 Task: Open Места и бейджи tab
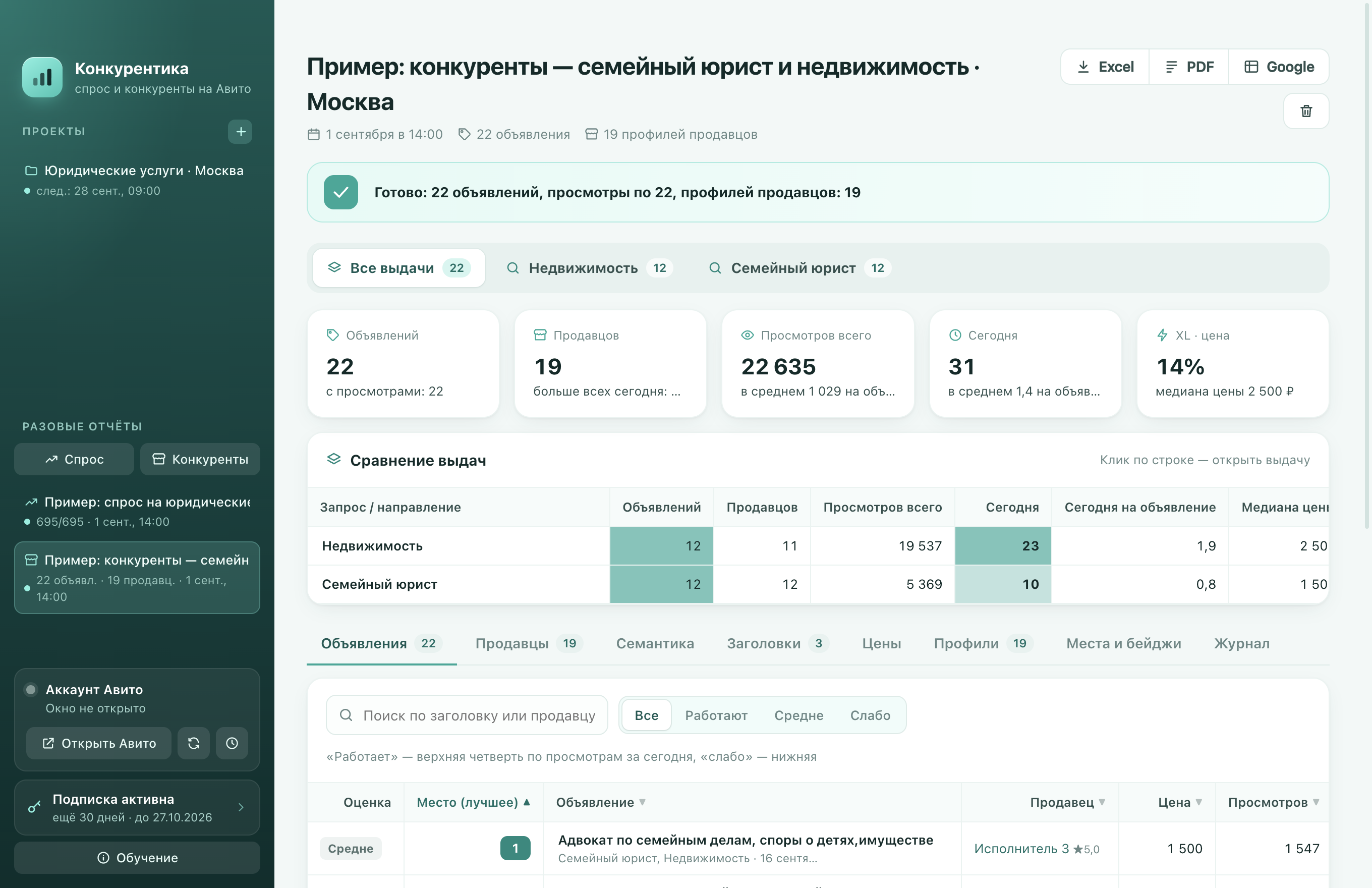click(1123, 643)
